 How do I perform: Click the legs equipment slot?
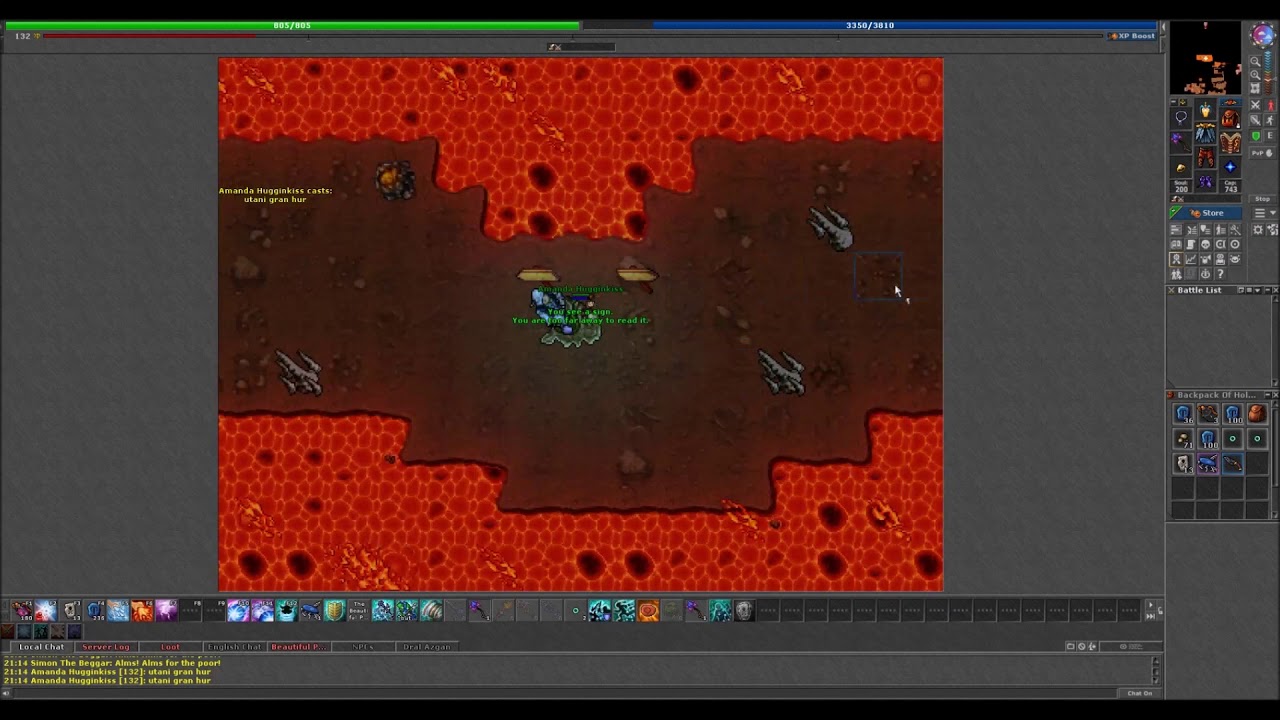[1205, 157]
